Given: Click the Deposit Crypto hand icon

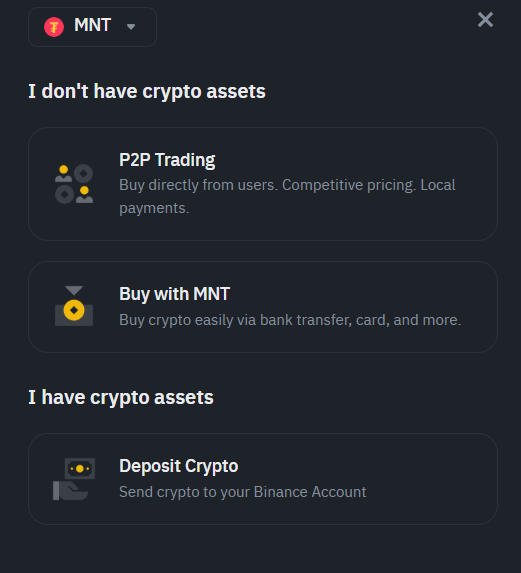Looking at the screenshot, I should [x=74, y=479].
